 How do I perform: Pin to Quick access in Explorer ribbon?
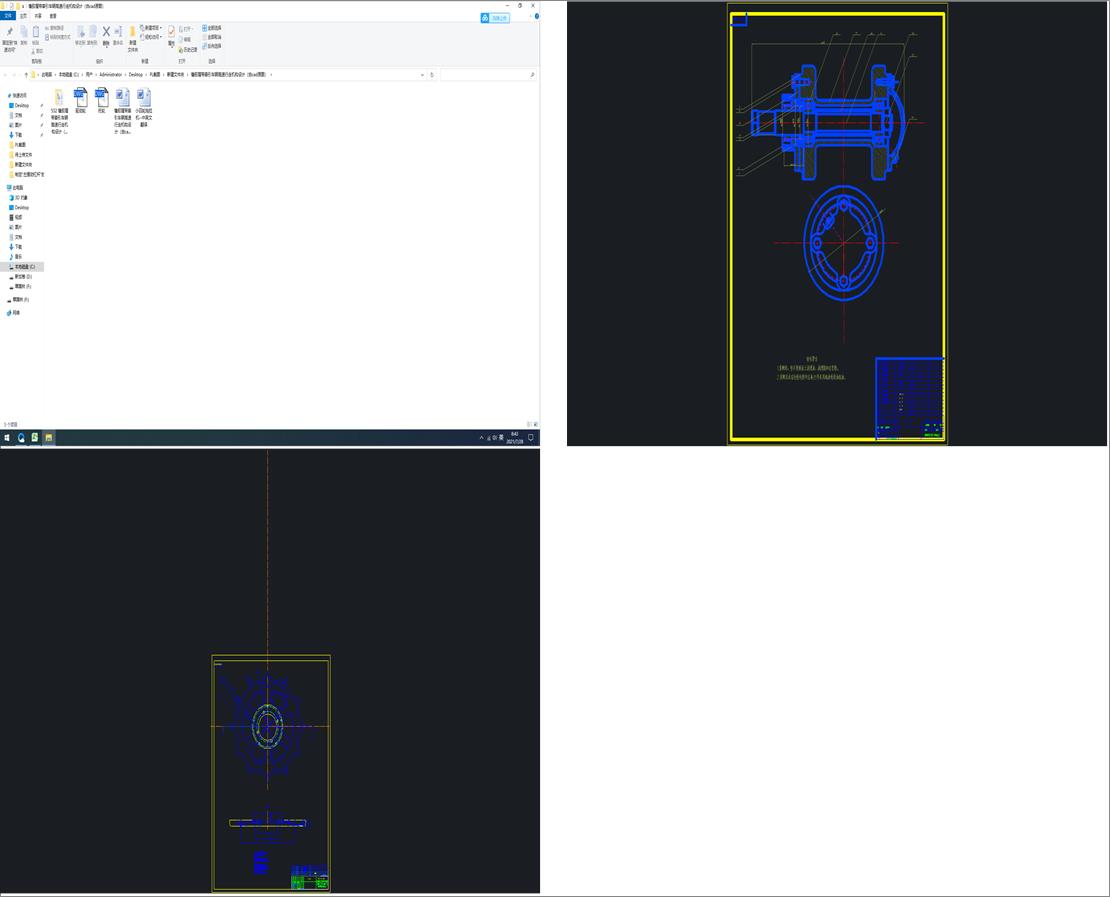point(9,40)
